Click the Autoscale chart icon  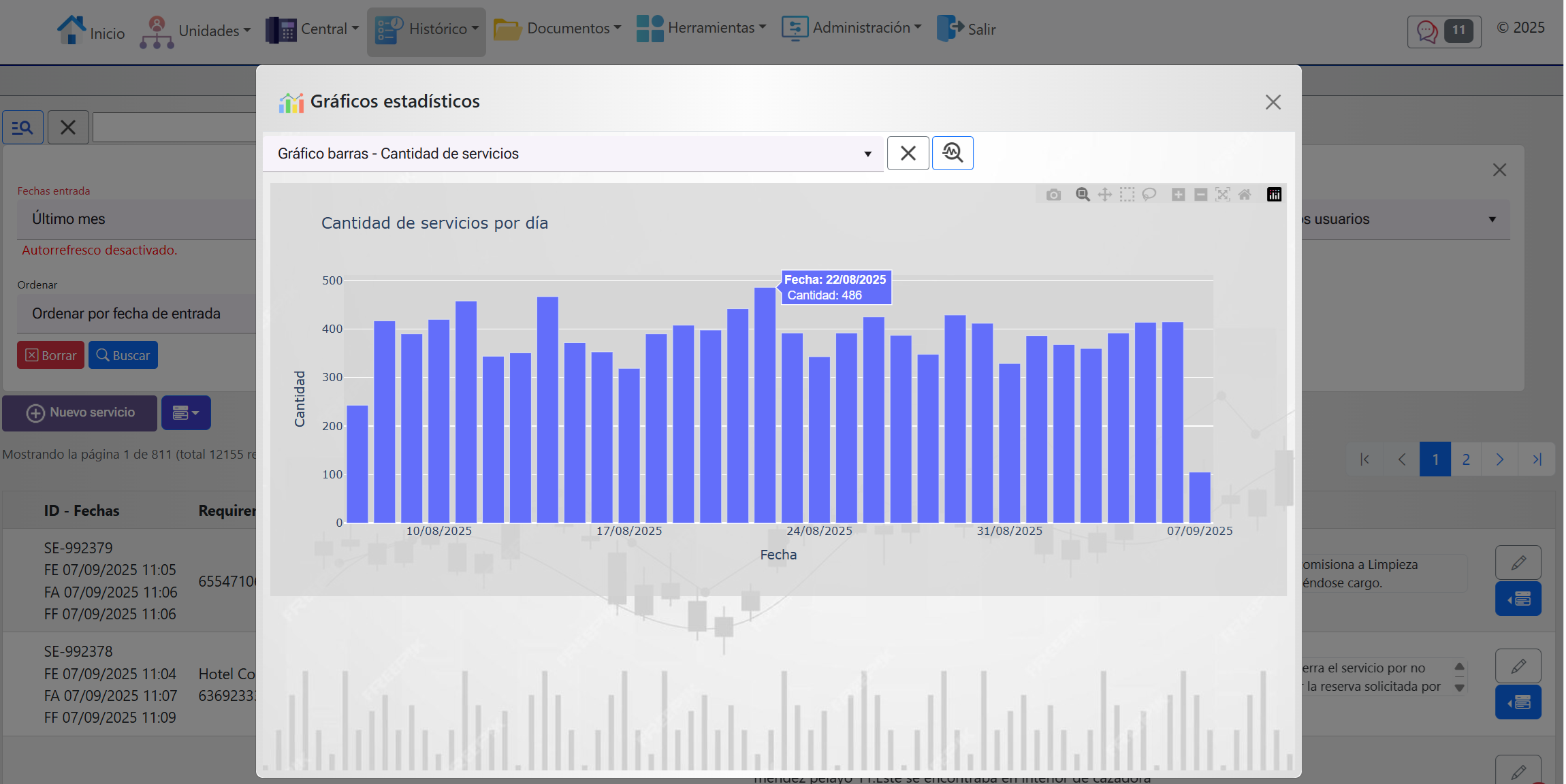(x=1223, y=195)
